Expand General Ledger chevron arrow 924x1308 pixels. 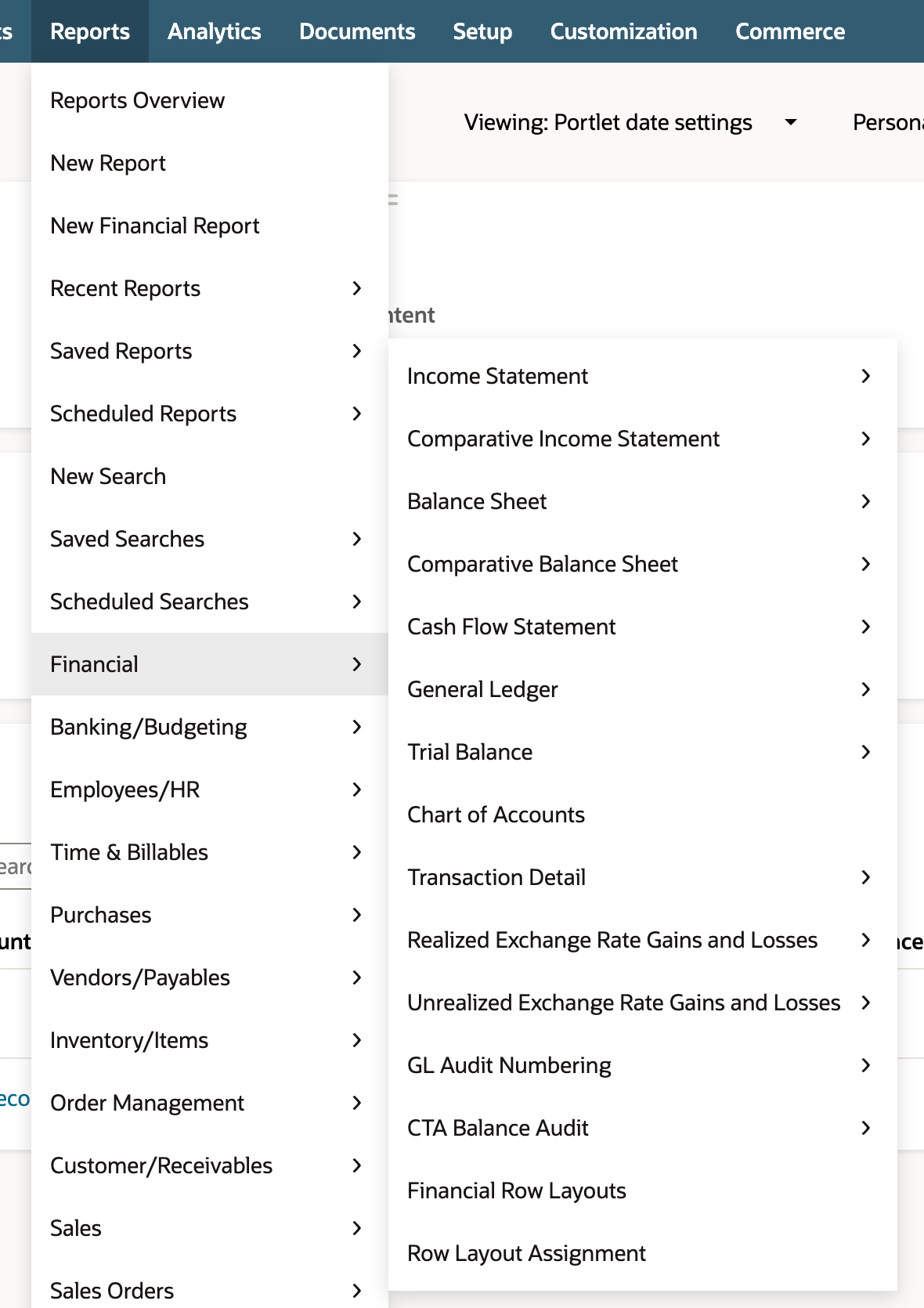[x=866, y=689]
